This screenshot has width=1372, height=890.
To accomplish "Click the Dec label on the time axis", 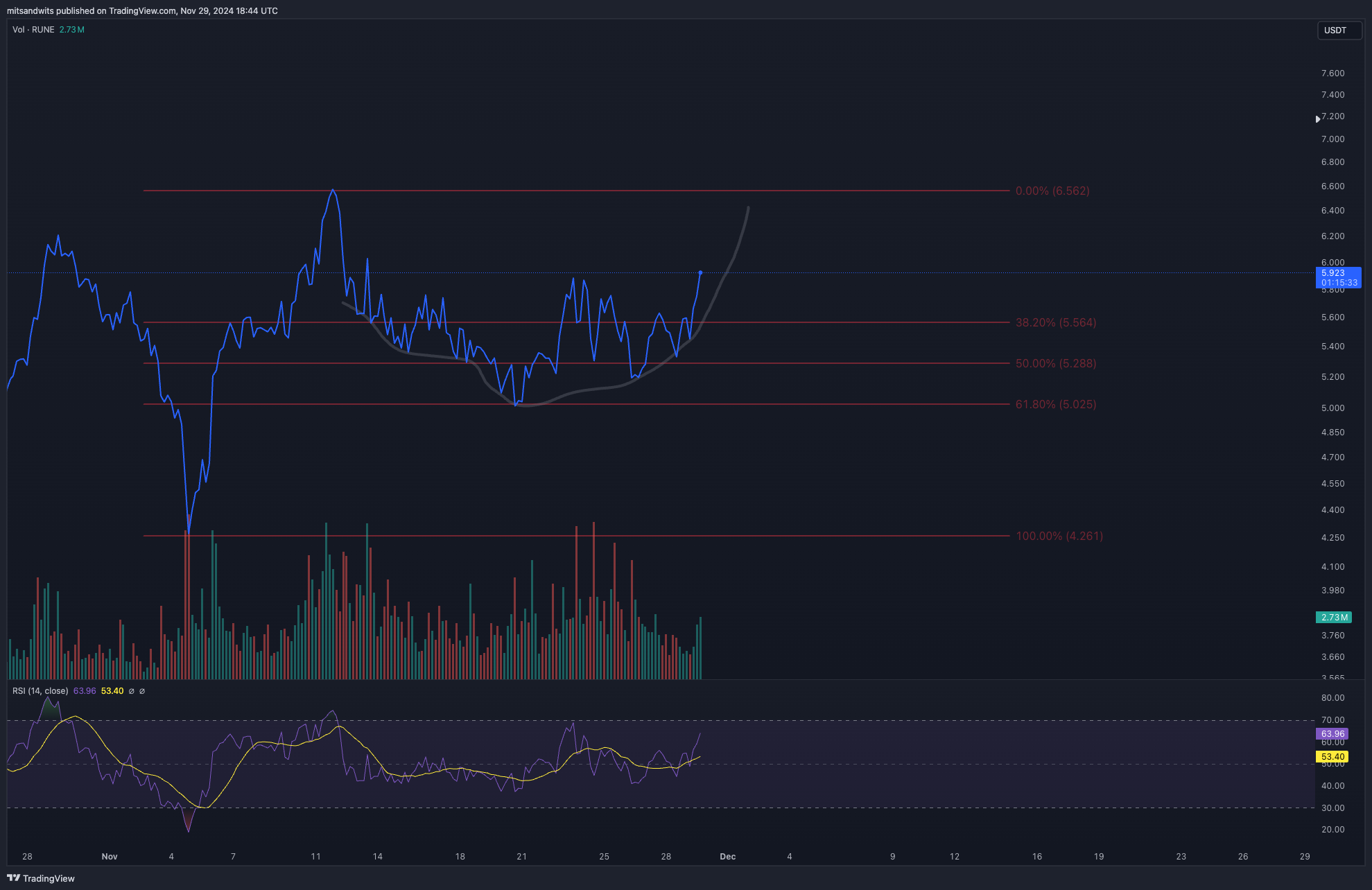I will [x=728, y=857].
